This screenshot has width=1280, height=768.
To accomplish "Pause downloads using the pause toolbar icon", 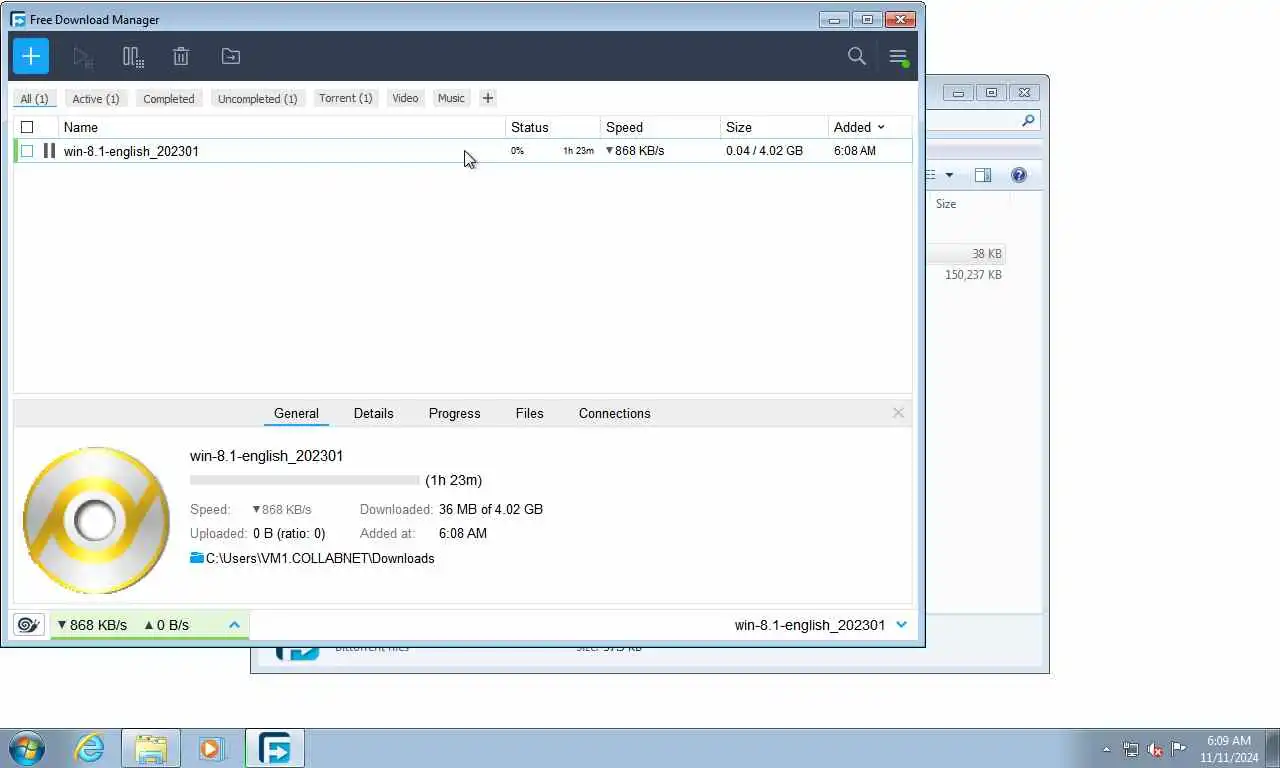I will pyautogui.click(x=133, y=57).
